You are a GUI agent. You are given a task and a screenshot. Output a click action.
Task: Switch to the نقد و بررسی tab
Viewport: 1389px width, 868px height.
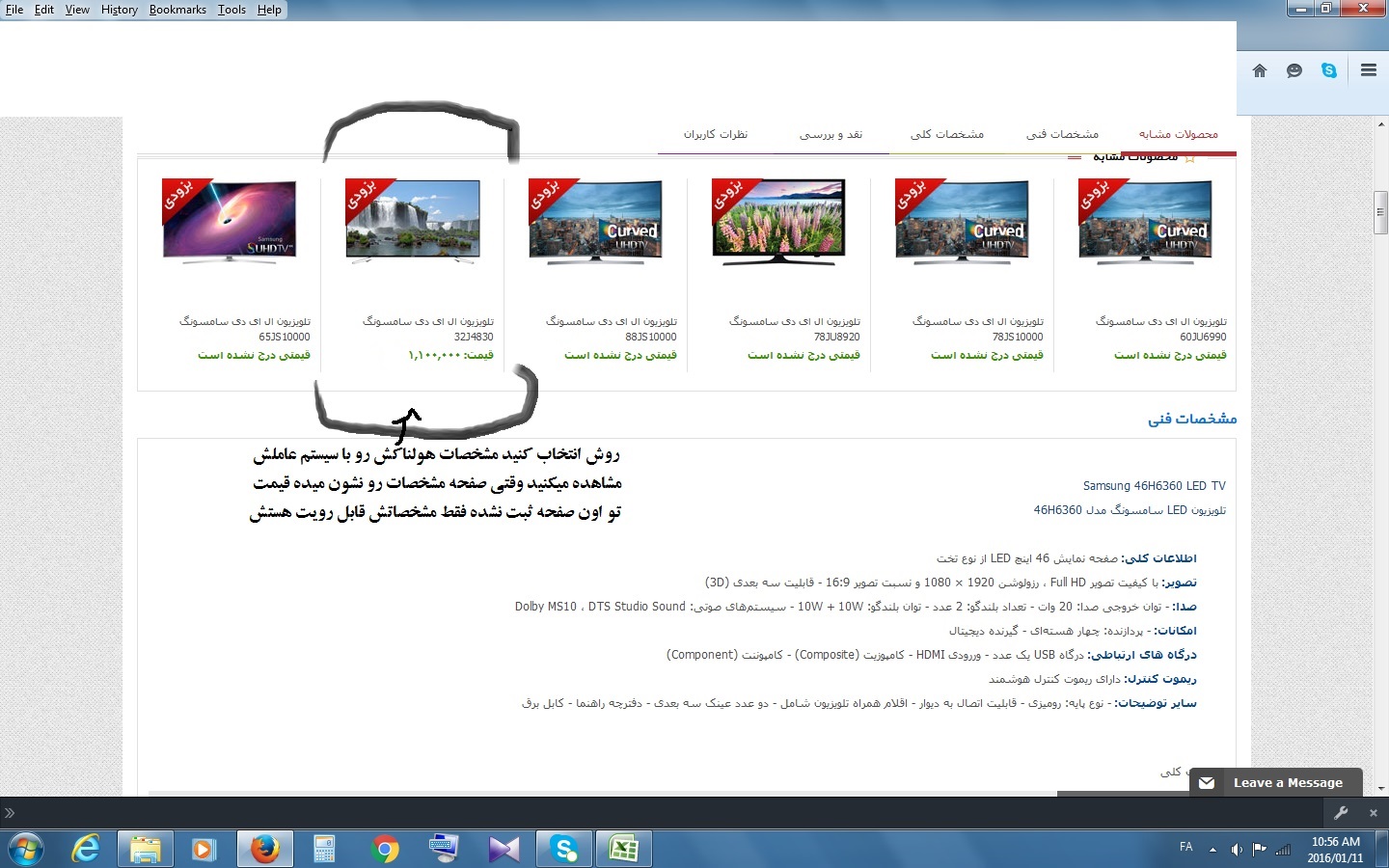point(831,134)
